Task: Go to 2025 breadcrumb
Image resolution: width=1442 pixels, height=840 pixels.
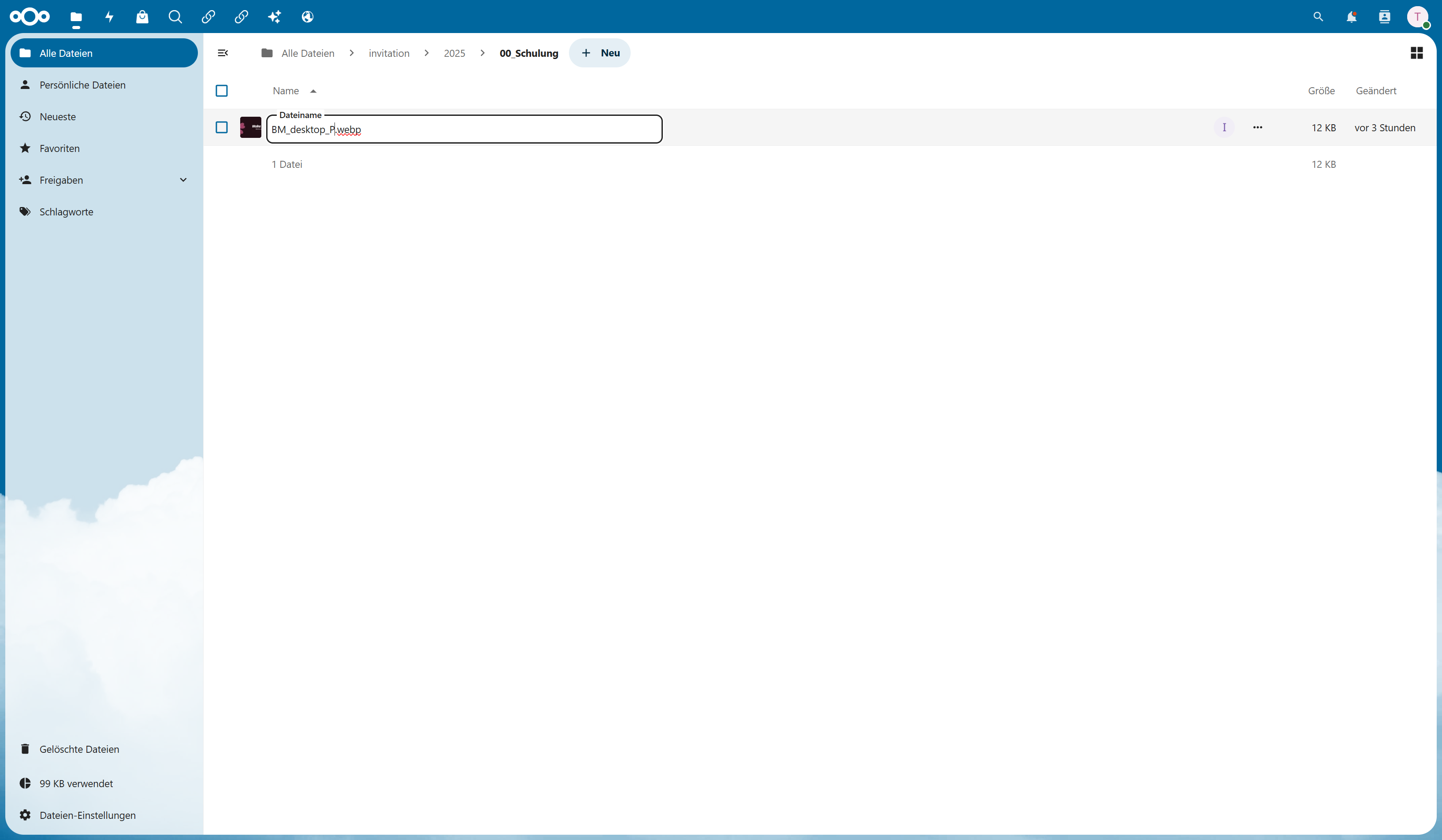Action: coord(454,53)
